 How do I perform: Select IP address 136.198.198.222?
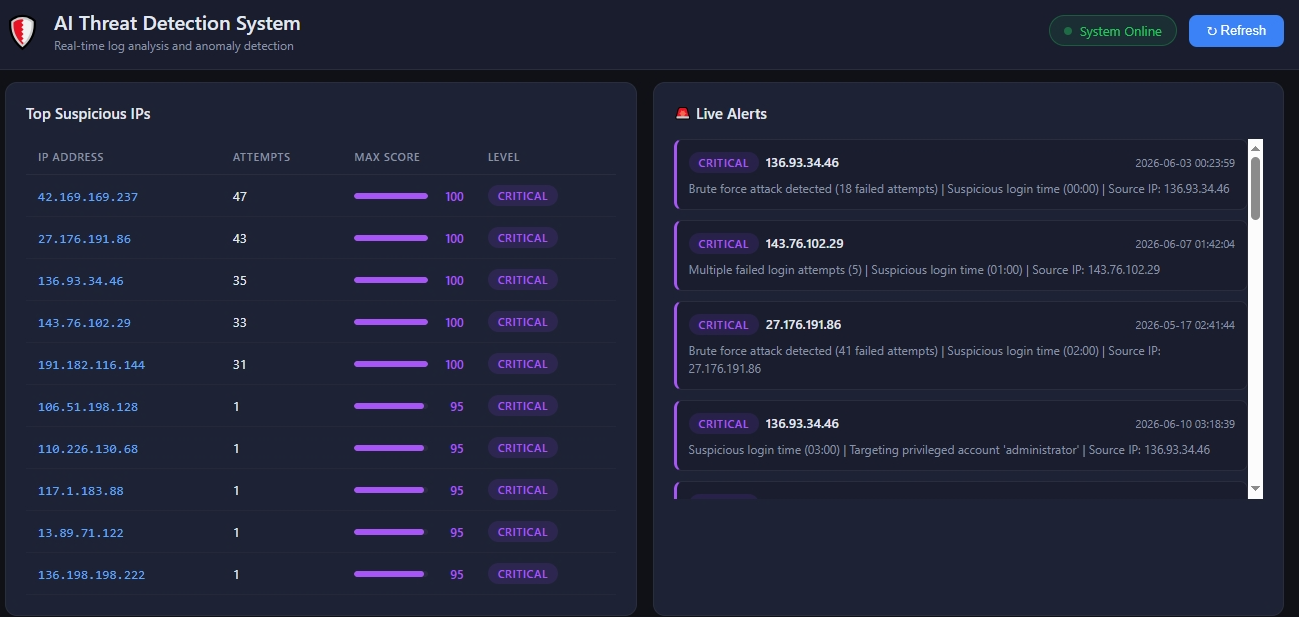coord(91,575)
